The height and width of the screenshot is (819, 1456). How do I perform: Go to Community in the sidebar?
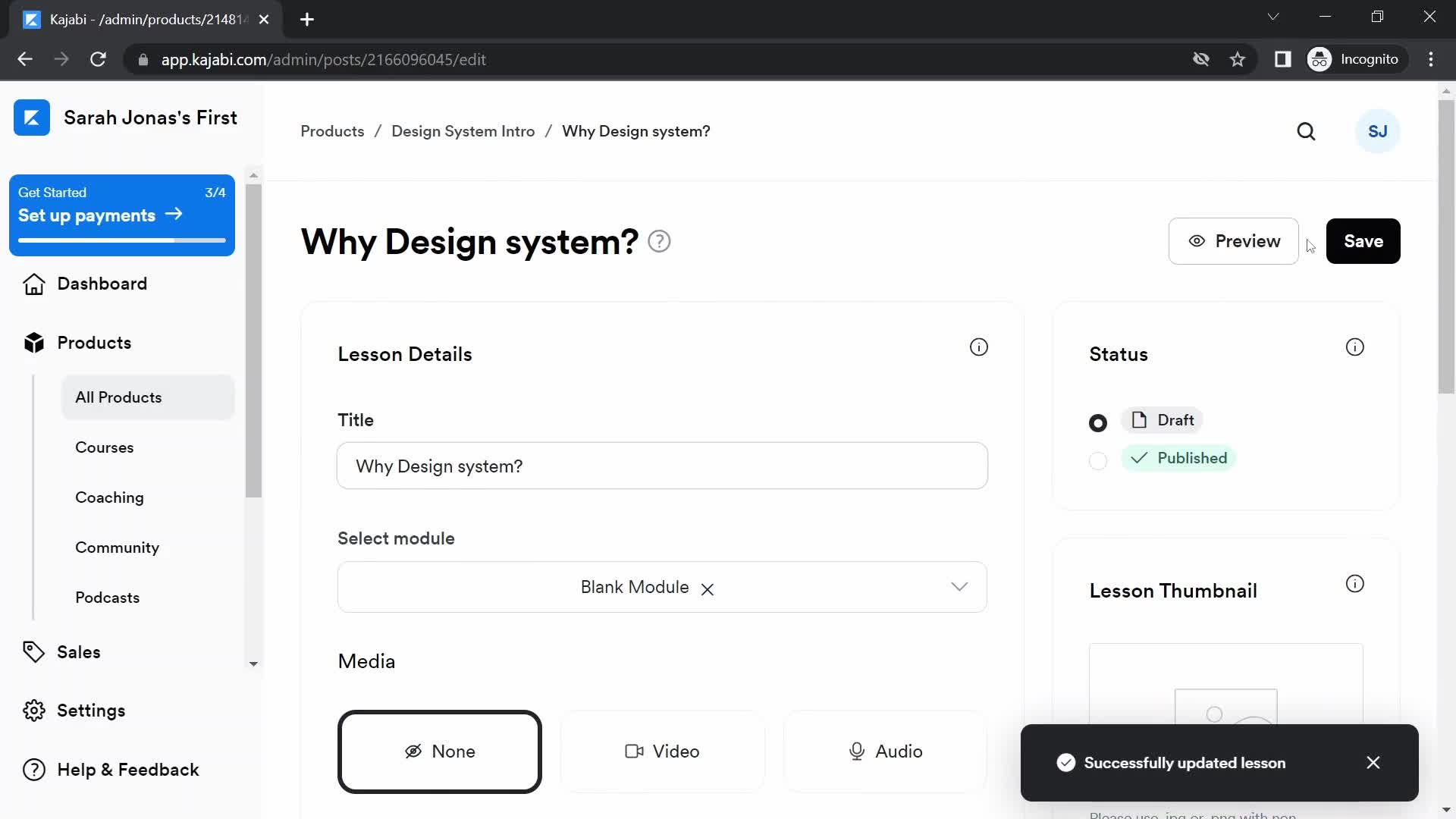click(x=118, y=548)
